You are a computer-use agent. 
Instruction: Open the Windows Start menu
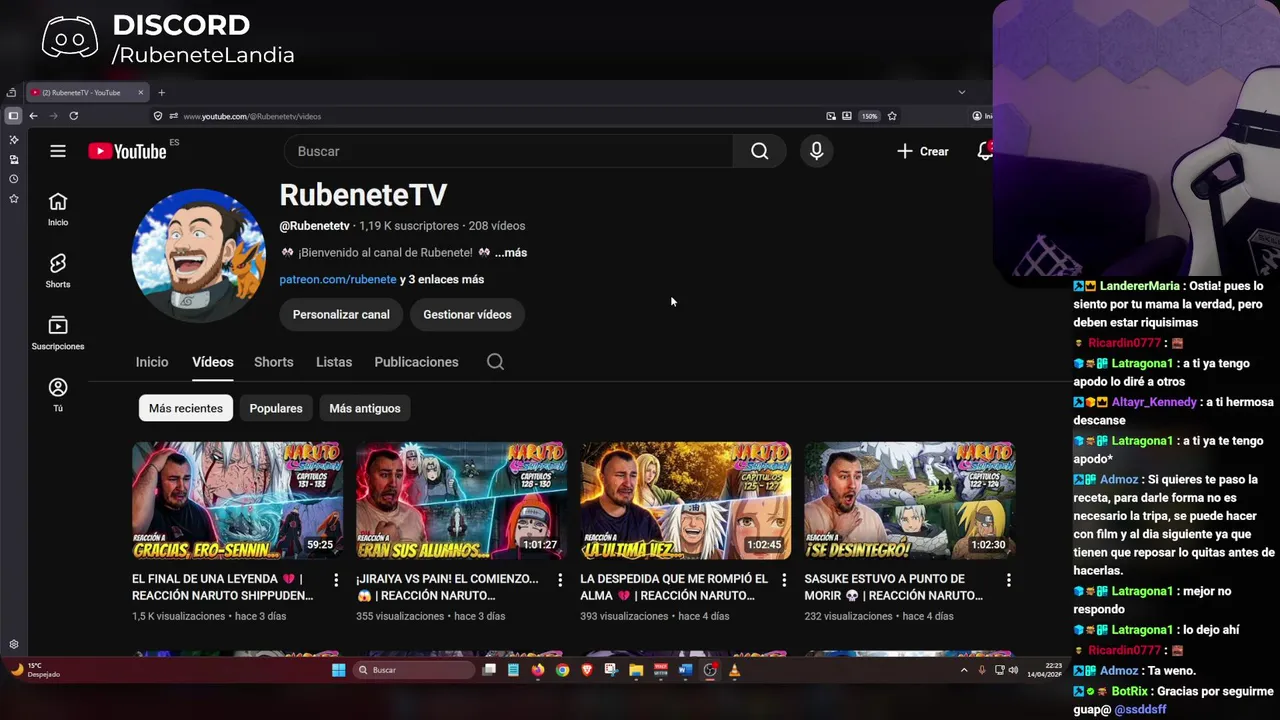[338, 670]
